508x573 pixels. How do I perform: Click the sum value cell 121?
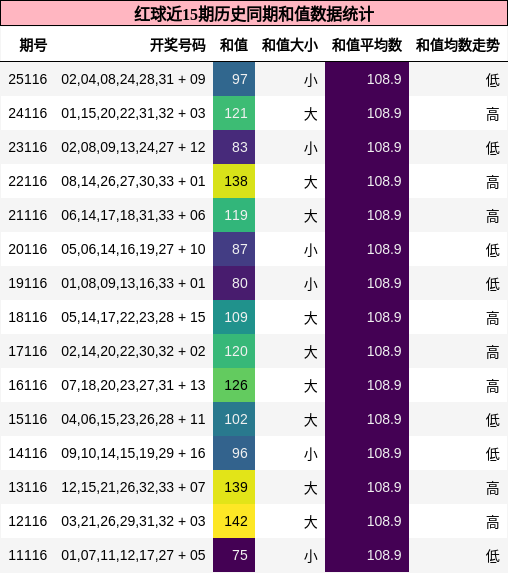pyautogui.click(x=234, y=113)
